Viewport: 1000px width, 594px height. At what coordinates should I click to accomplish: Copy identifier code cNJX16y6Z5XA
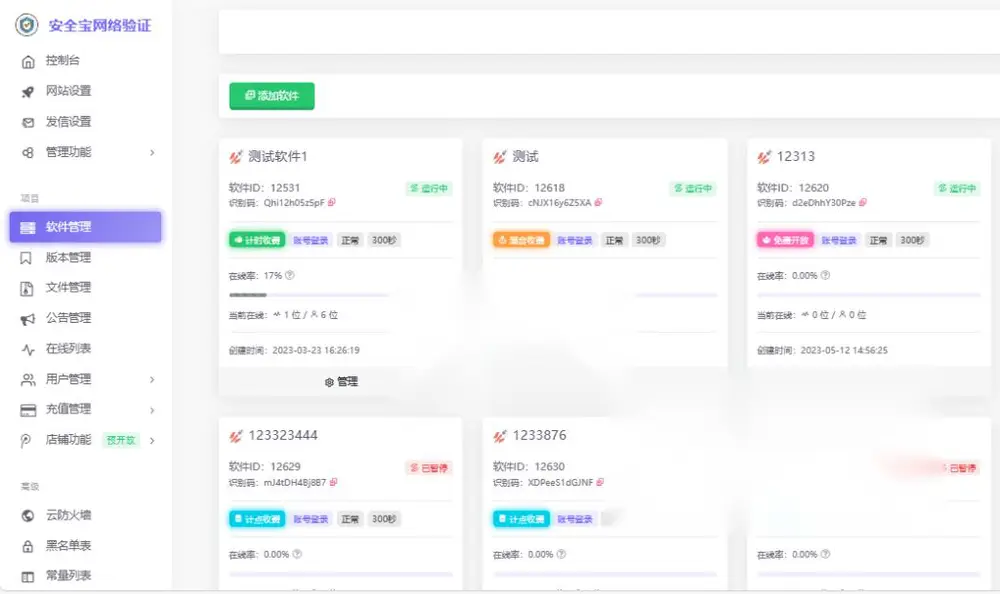coord(598,202)
